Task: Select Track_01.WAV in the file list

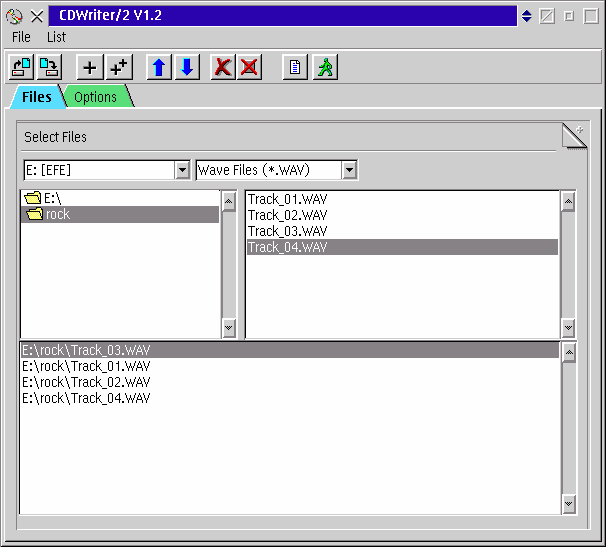Action: click(402, 199)
